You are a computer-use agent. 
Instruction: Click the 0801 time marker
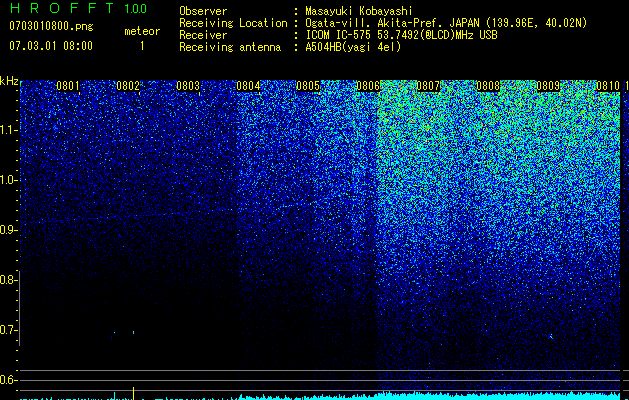point(68,86)
